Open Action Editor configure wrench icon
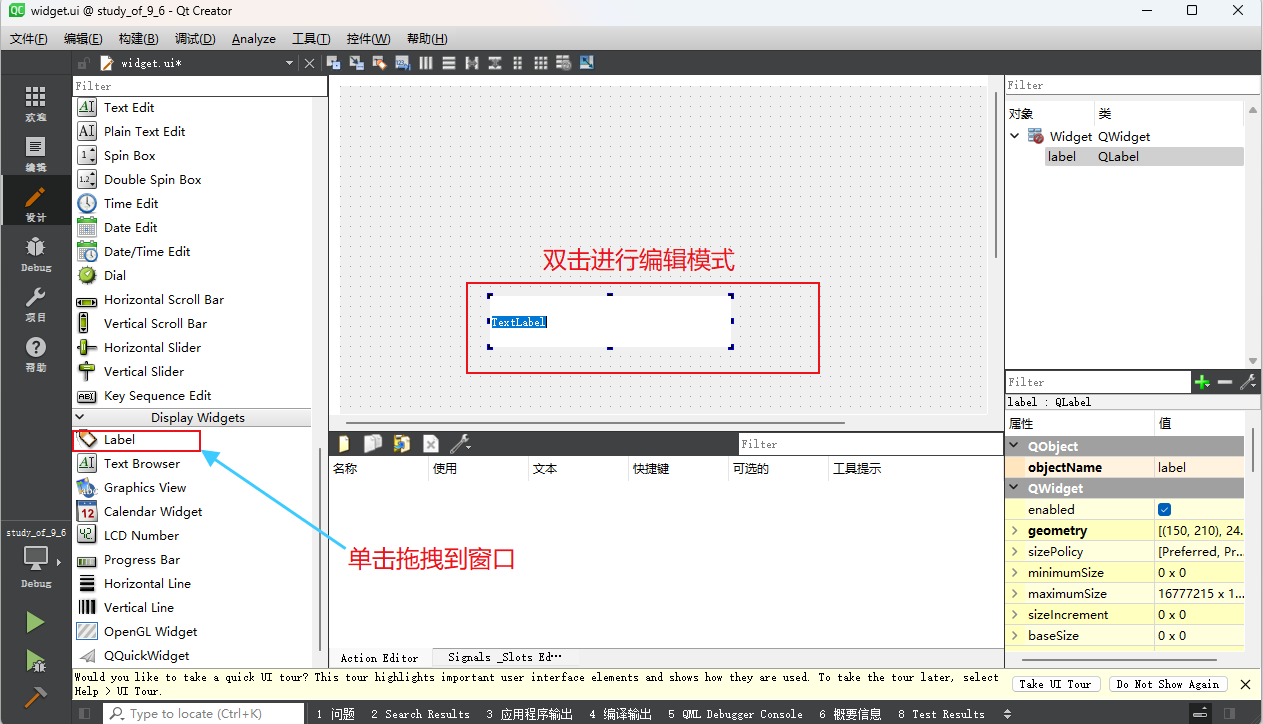Screen dimensions: 1263x724 (x=460, y=444)
